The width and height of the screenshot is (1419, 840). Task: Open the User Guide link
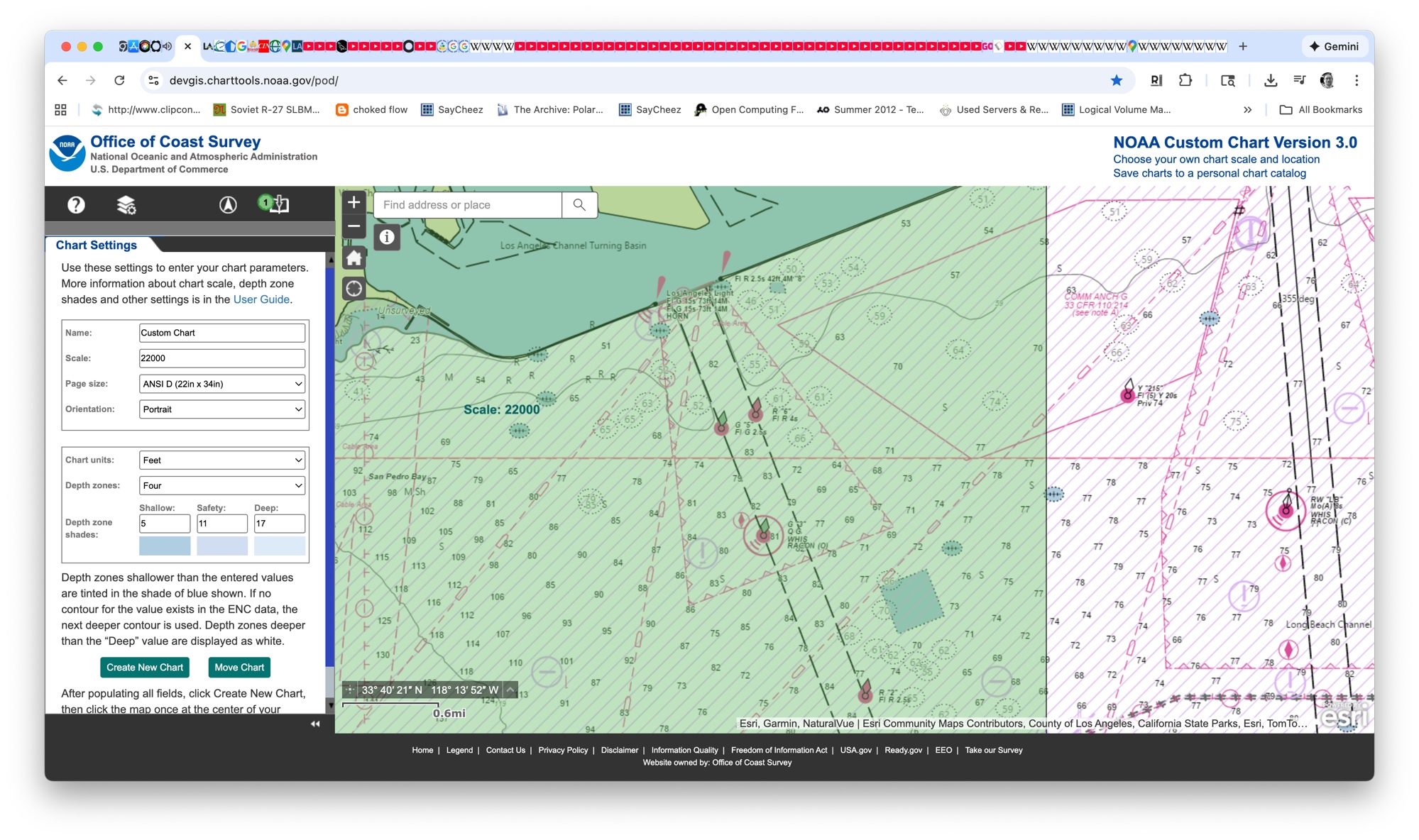click(x=261, y=299)
